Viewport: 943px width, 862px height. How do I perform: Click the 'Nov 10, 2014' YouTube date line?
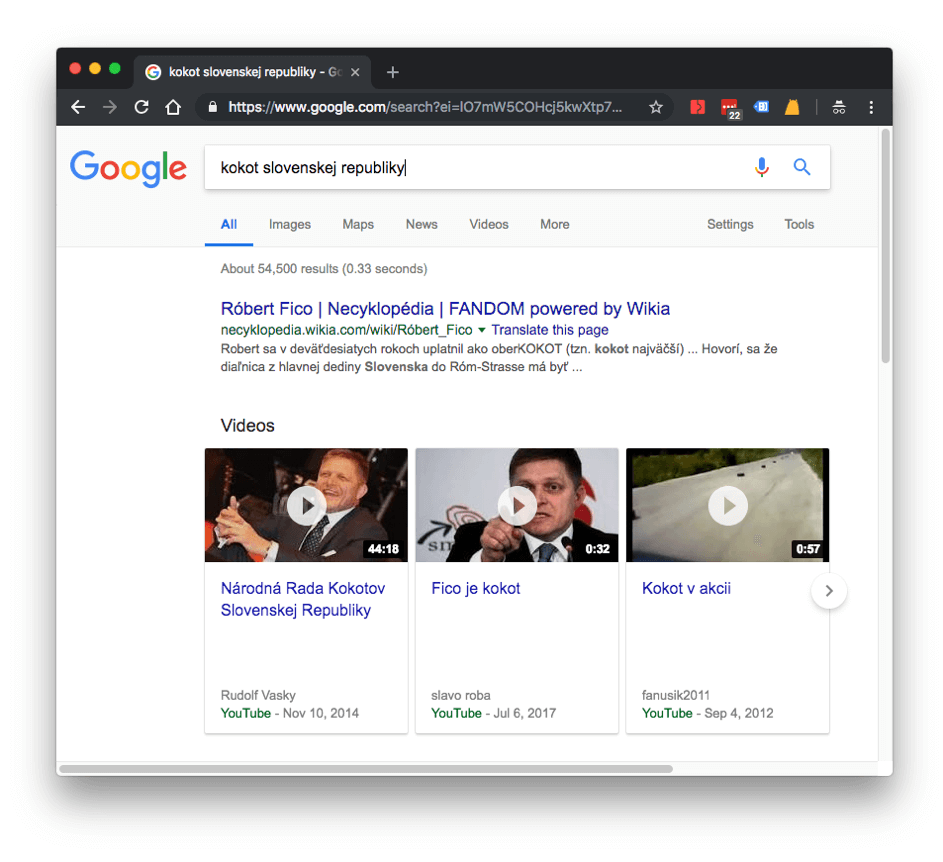point(289,713)
